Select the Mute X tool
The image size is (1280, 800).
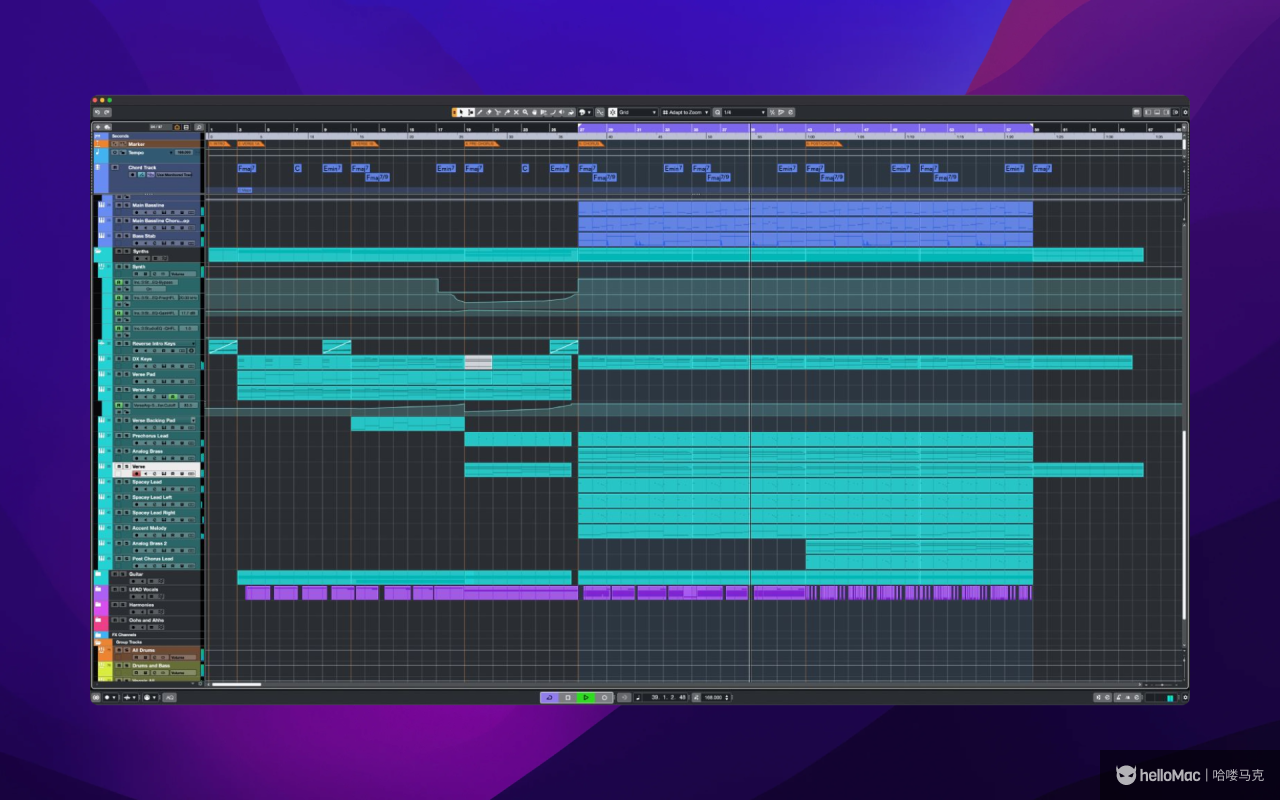click(516, 112)
